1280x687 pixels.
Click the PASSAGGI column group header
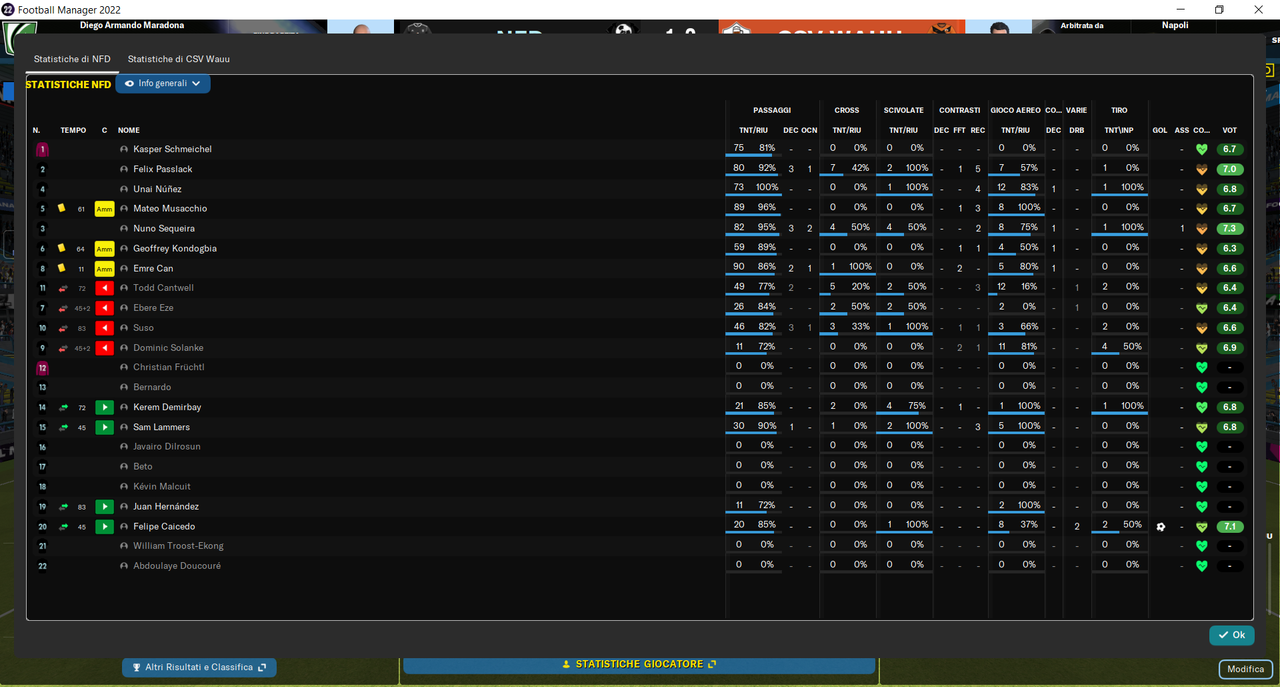coord(772,110)
